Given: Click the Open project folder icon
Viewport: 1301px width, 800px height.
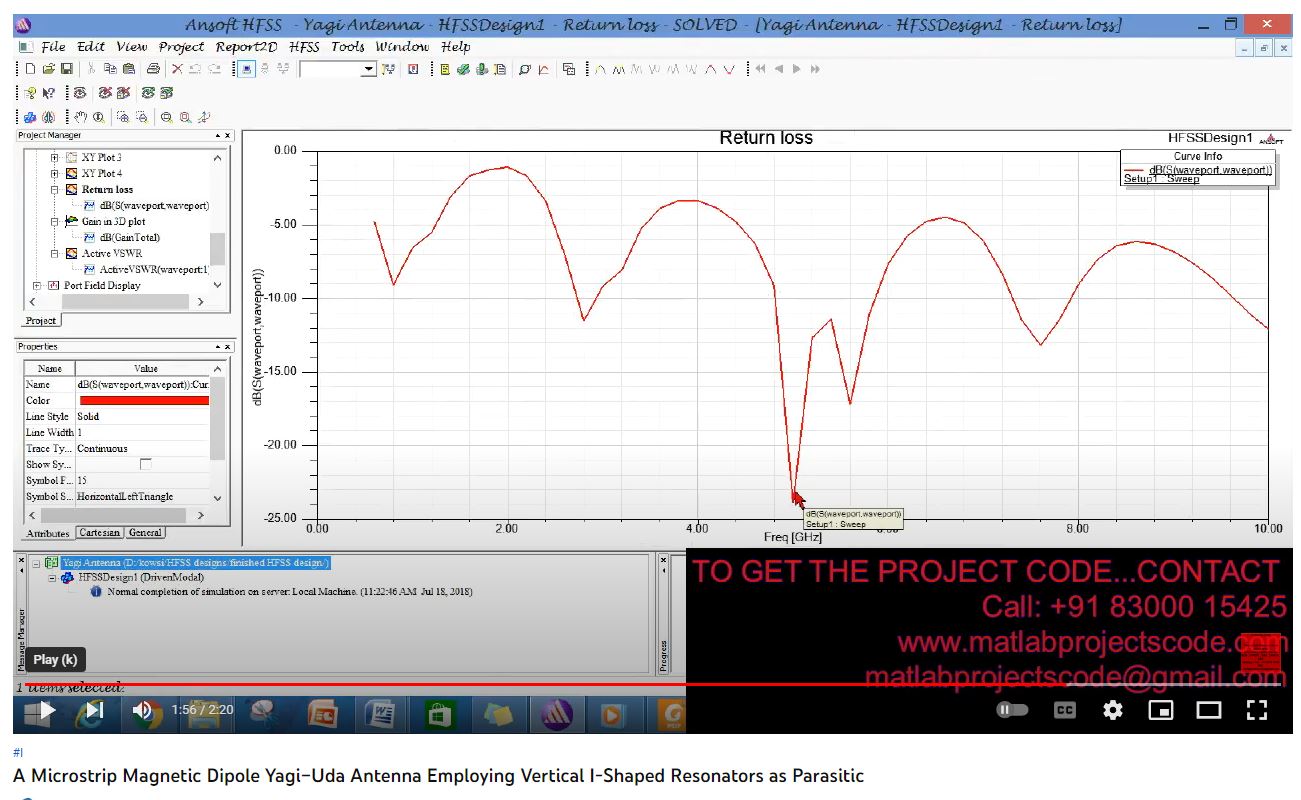Looking at the screenshot, I should click(48, 69).
